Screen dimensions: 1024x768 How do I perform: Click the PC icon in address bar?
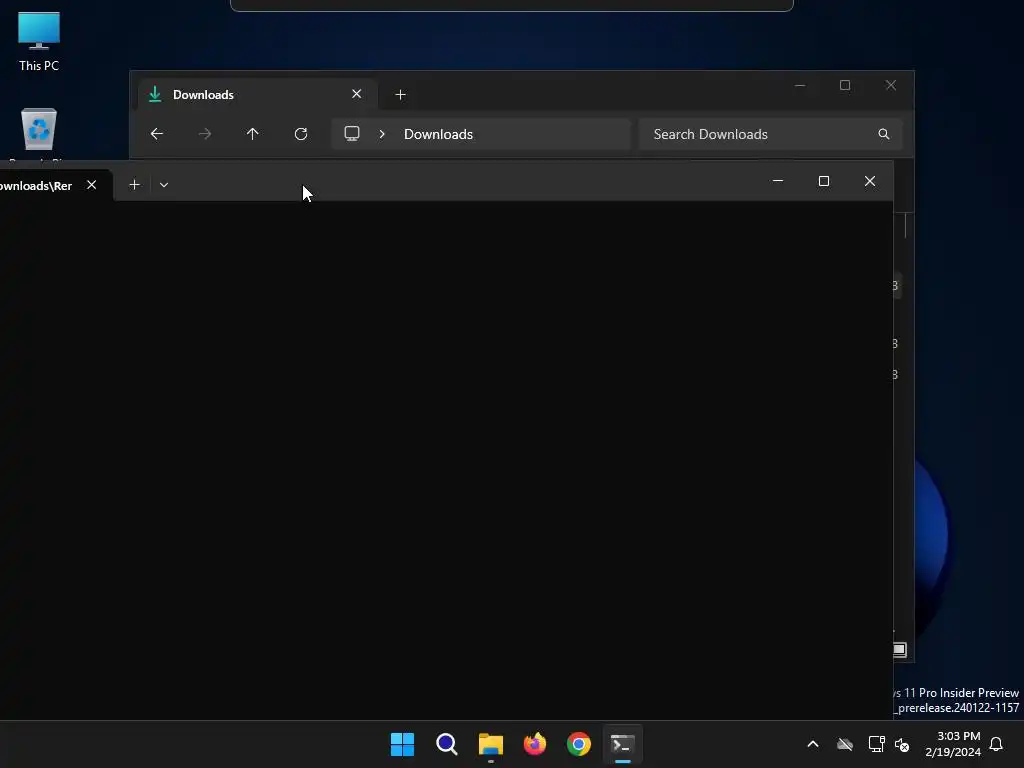tap(352, 134)
